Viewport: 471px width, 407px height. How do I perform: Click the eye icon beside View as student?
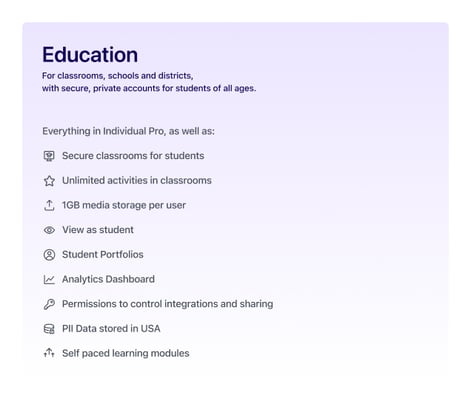coord(49,230)
